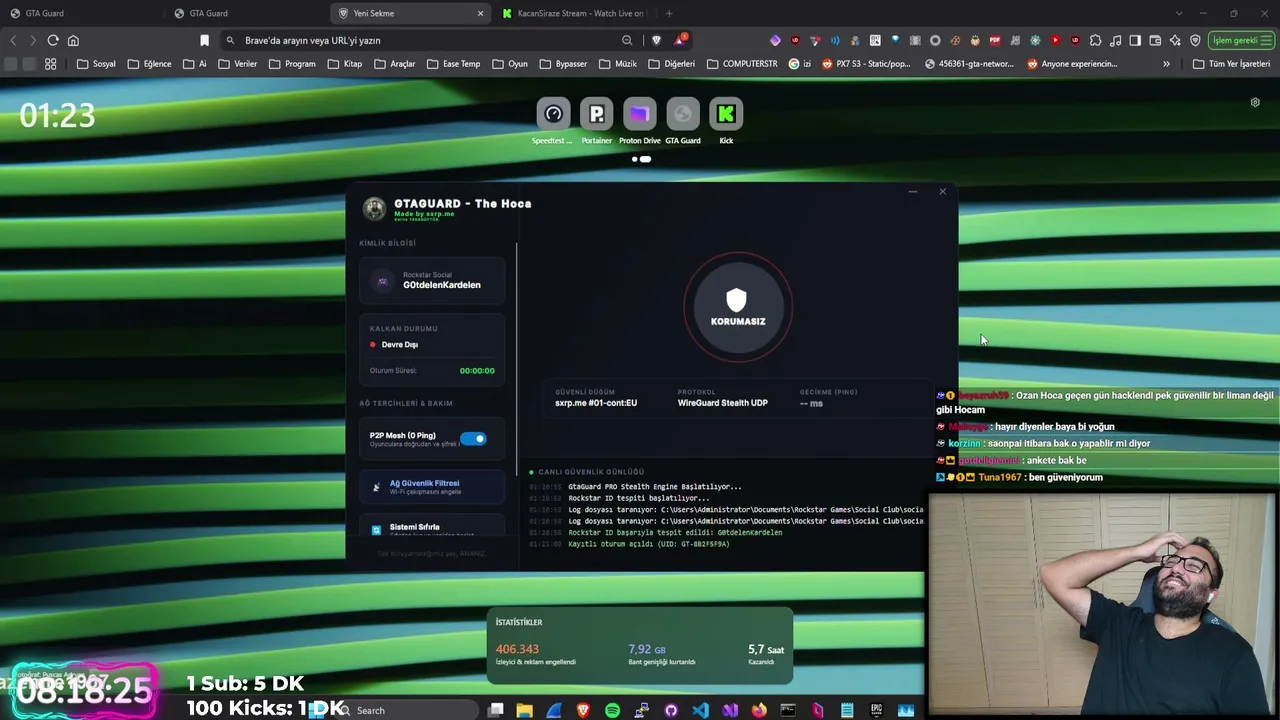This screenshot has height=720, width=1280.
Task: Open the Diğerleri bookmarks folder
Action: click(671, 64)
